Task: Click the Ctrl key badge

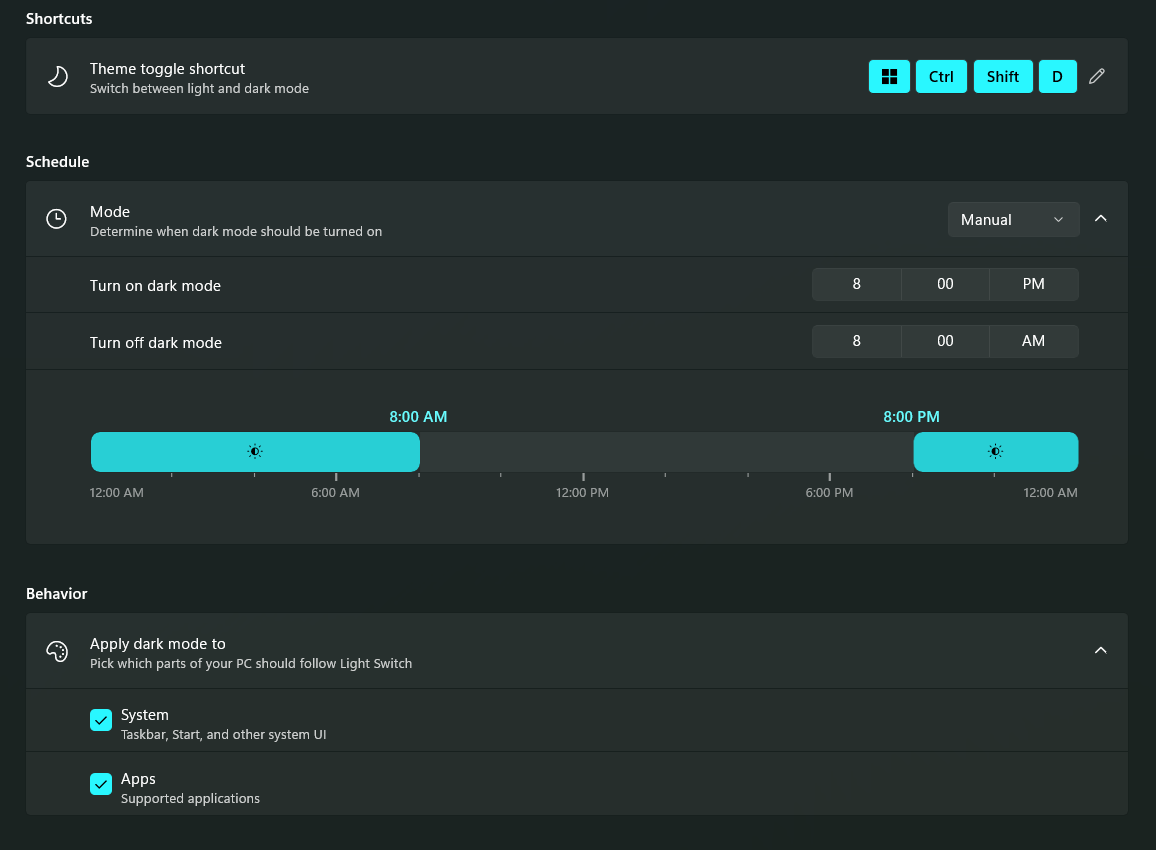Action: coord(941,77)
